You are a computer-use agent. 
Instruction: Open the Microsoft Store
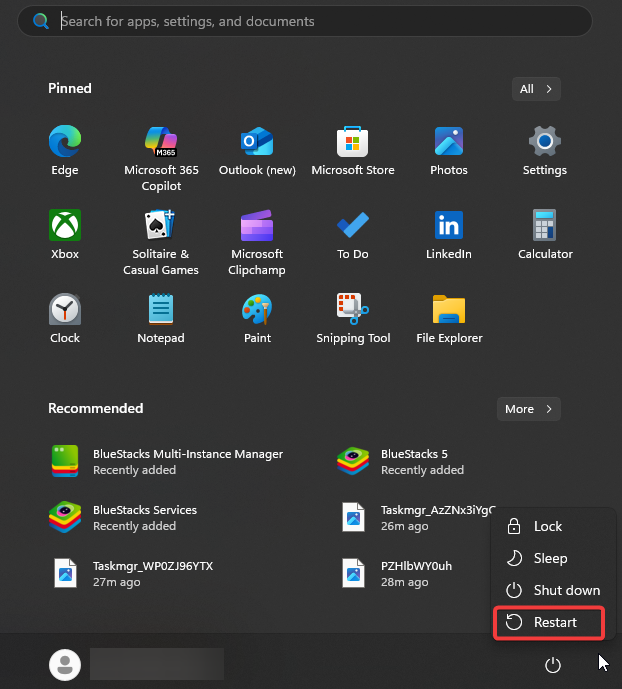tap(353, 151)
